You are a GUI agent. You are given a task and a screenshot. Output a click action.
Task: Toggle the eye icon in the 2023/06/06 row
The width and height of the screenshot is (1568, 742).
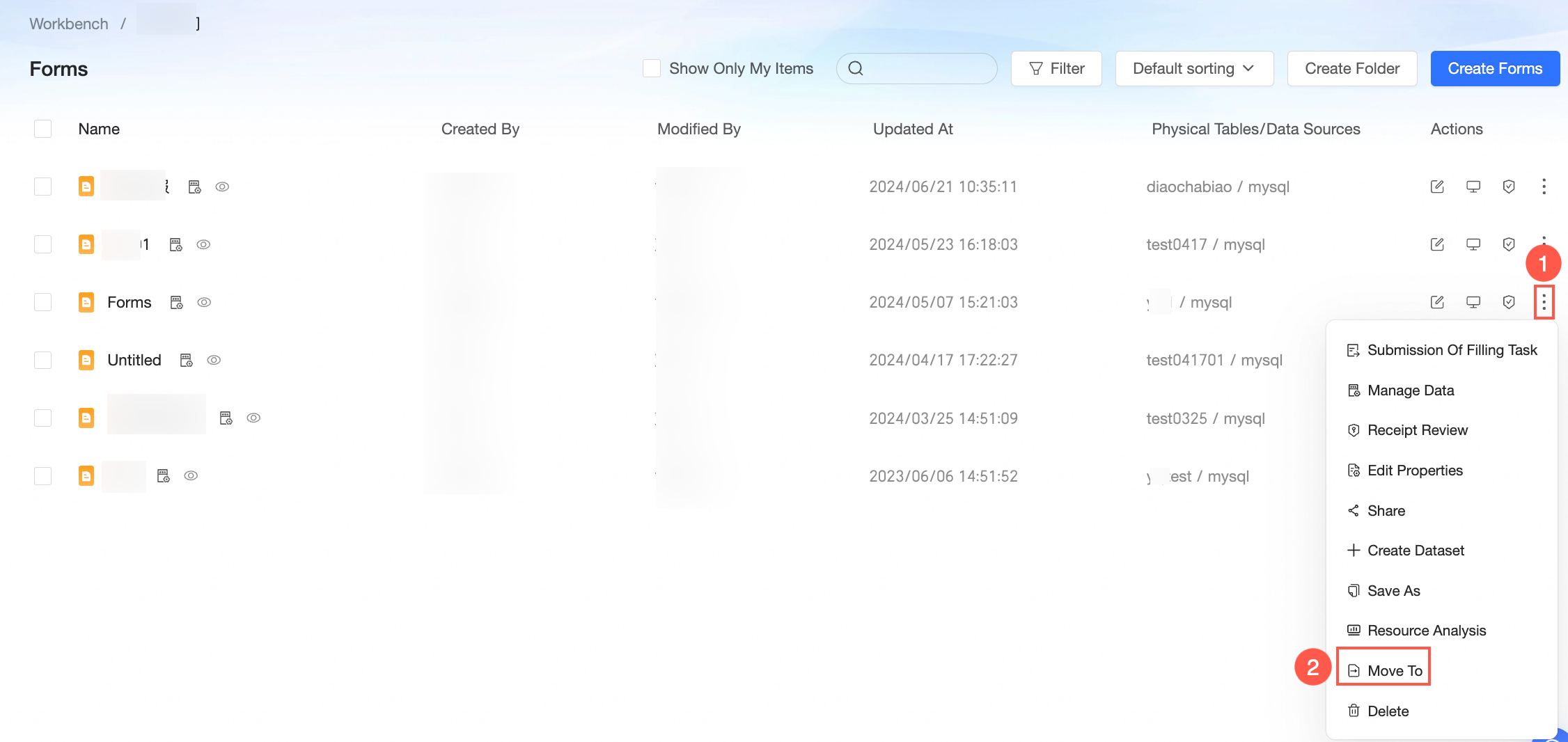[191, 475]
